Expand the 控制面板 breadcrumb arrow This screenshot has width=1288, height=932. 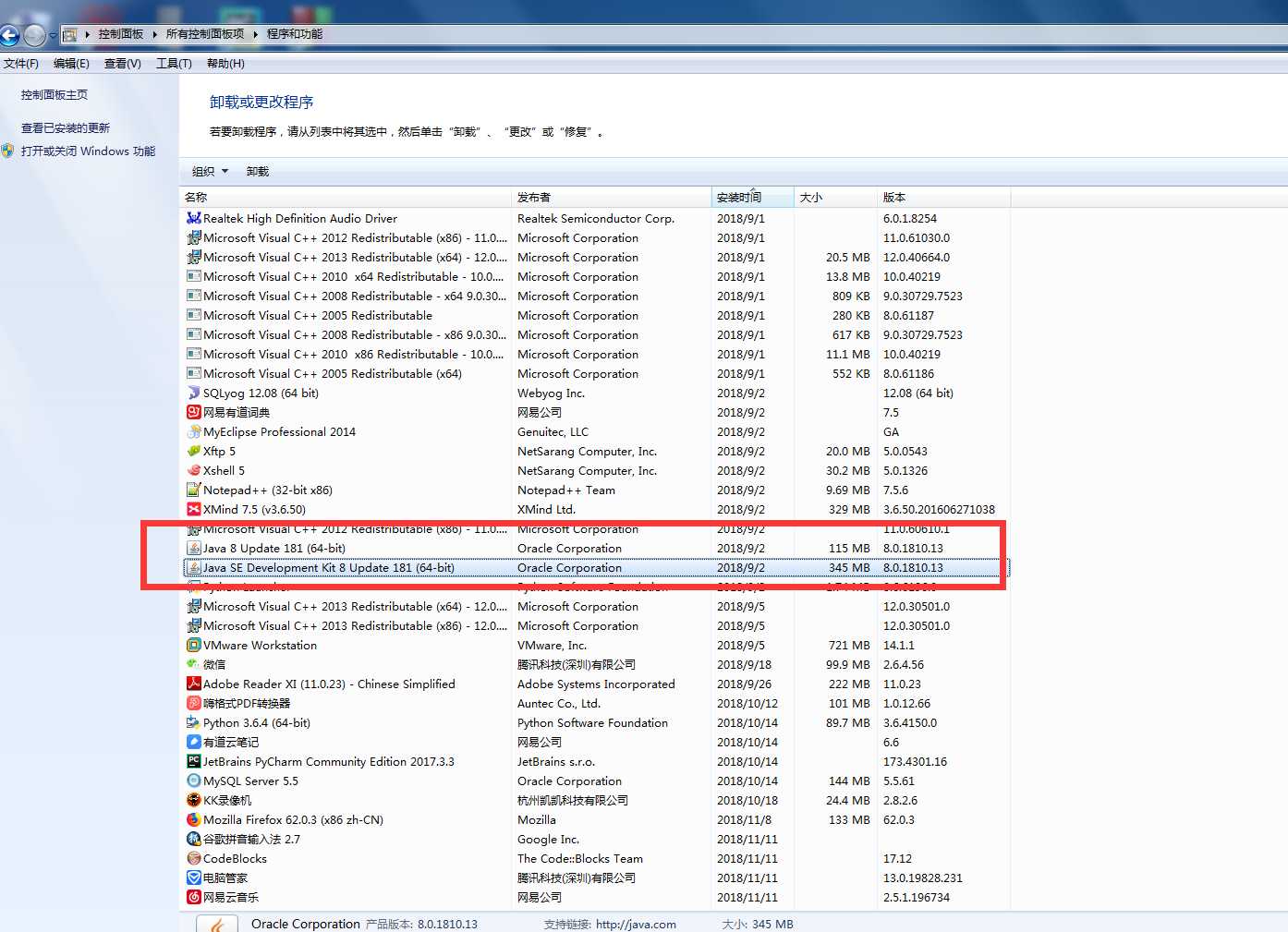(x=156, y=34)
